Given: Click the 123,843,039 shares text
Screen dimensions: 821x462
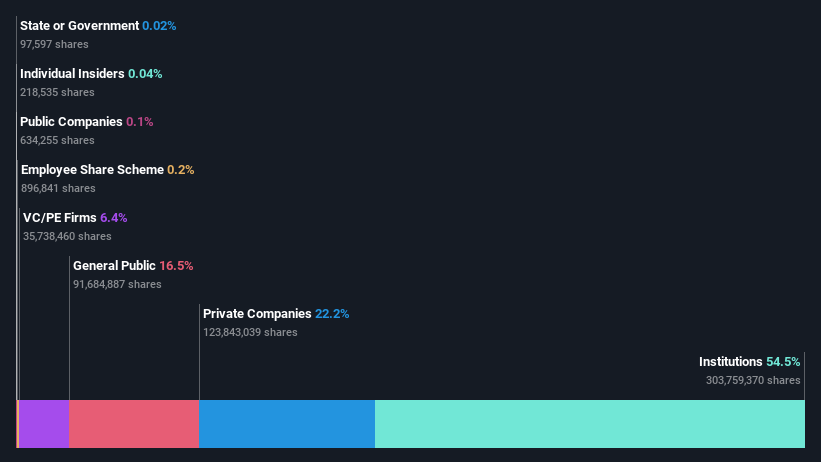Looking at the screenshot, I should (250, 332).
